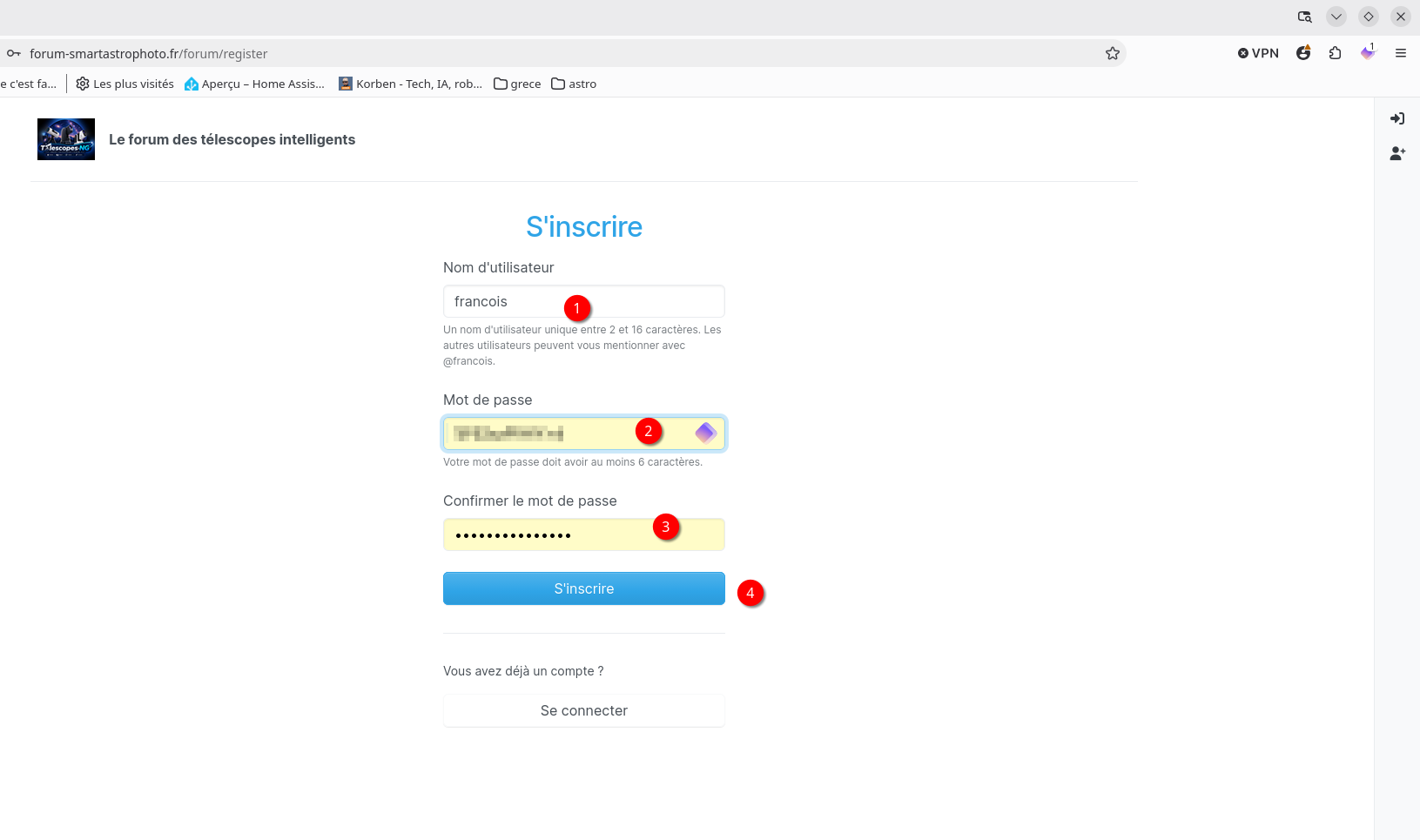Click the 'Nom d'utilisateur' input field
The height and width of the screenshot is (840, 1420).
(x=584, y=301)
